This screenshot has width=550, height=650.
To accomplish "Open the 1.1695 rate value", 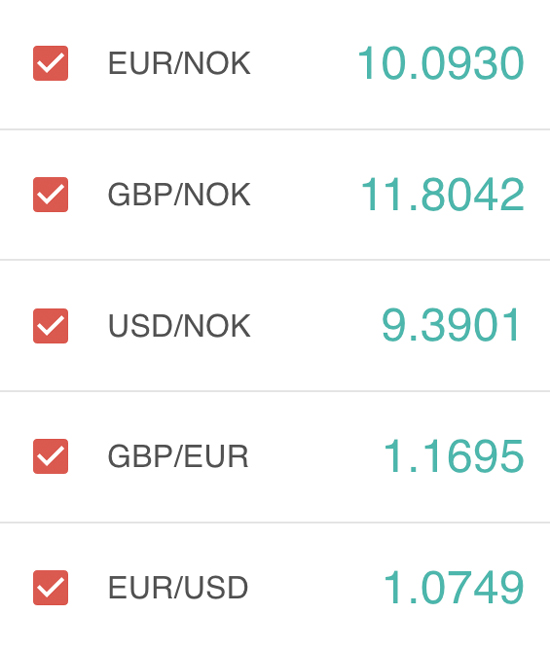I will pos(454,456).
